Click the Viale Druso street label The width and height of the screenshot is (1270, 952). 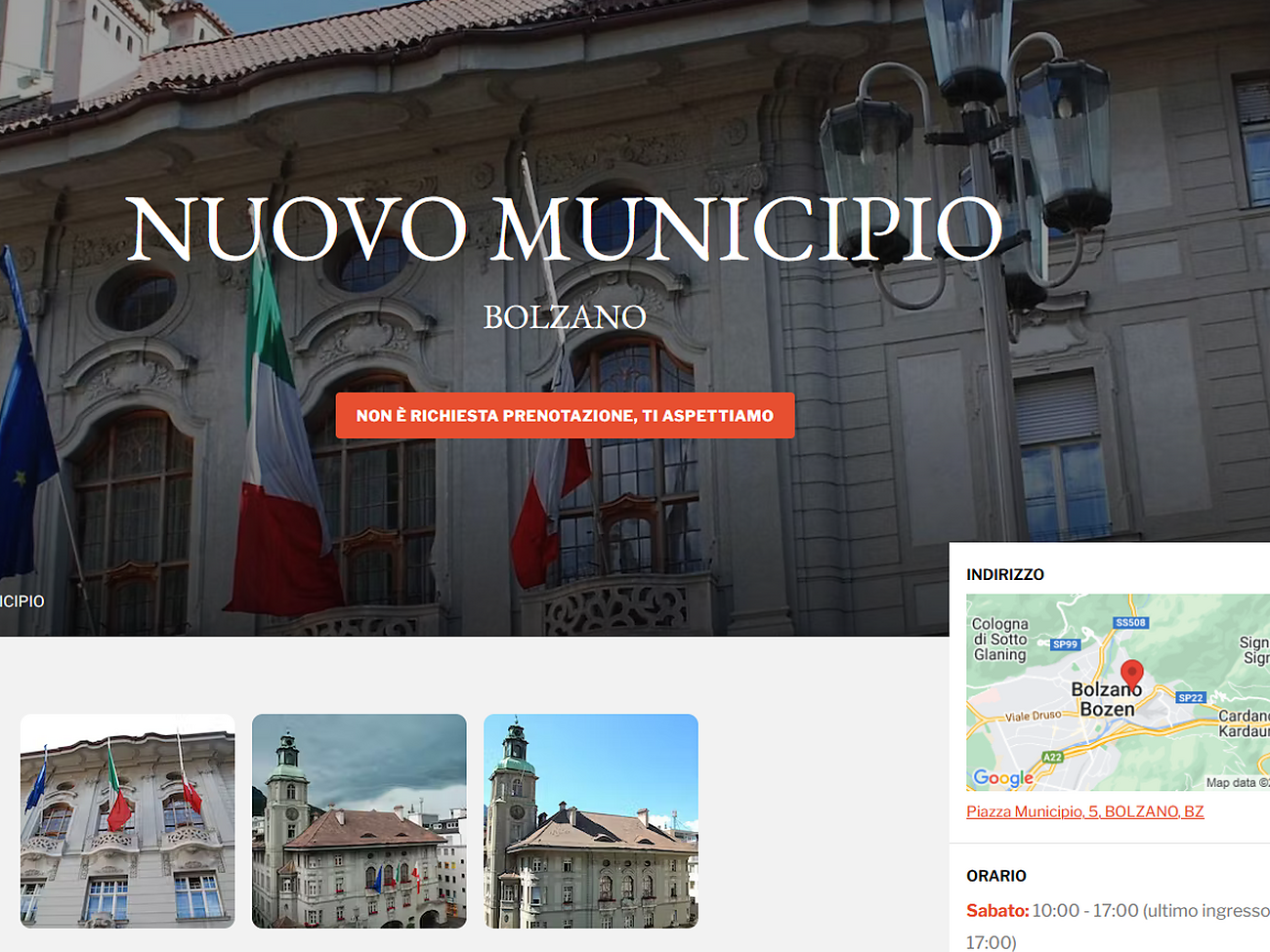coord(1033,716)
